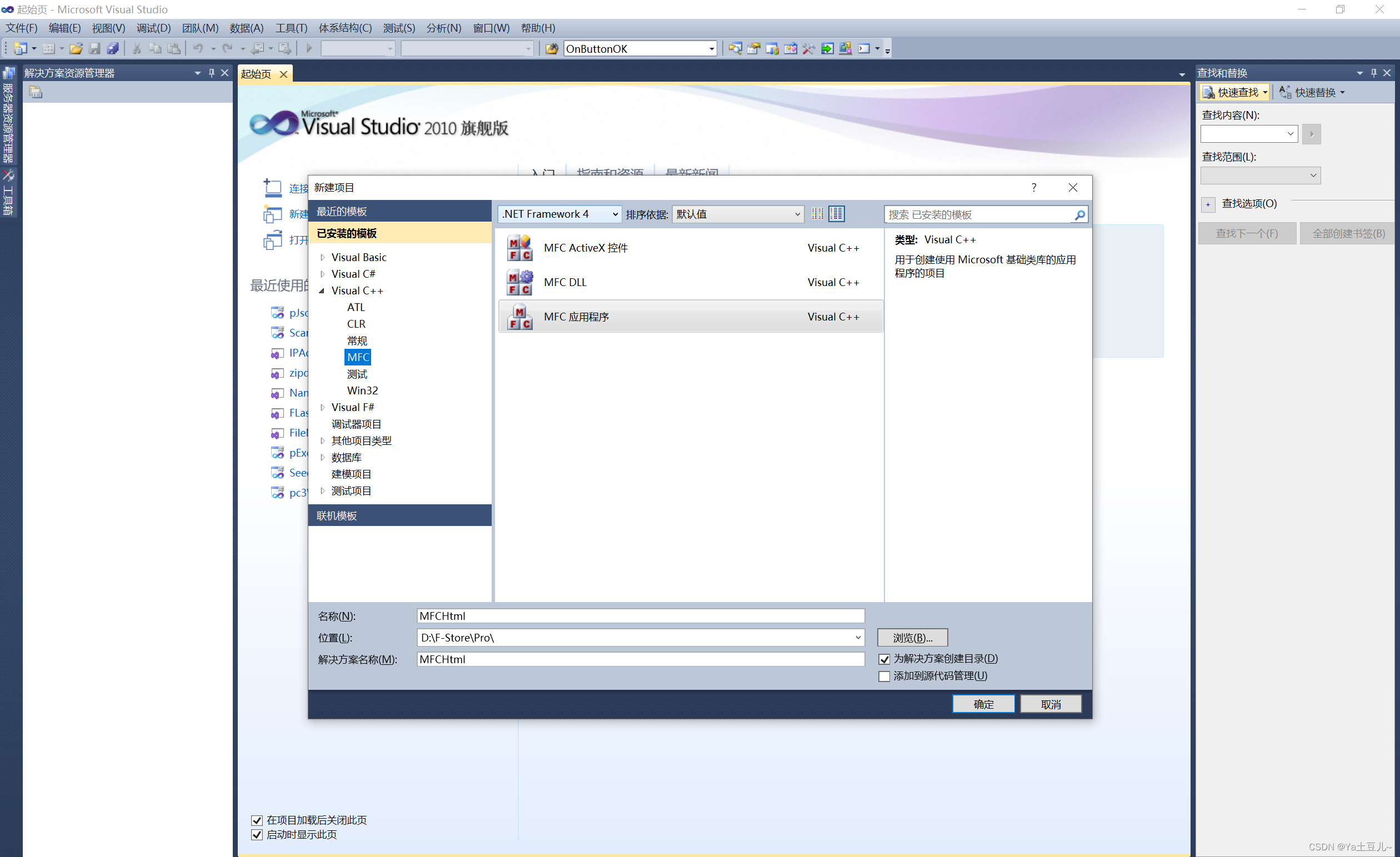The height and width of the screenshot is (857, 1400).
Task: Click the 浏览(B)... browse button
Action: pyautogui.click(x=912, y=638)
